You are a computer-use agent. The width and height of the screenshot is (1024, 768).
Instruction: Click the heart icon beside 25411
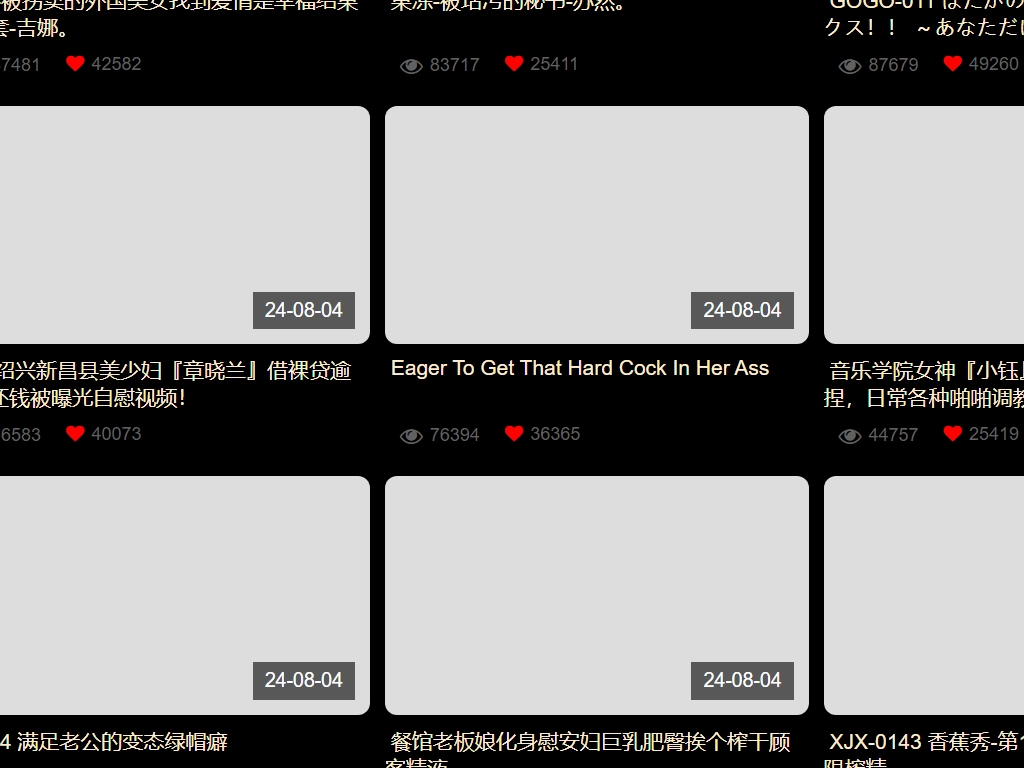[x=514, y=64]
